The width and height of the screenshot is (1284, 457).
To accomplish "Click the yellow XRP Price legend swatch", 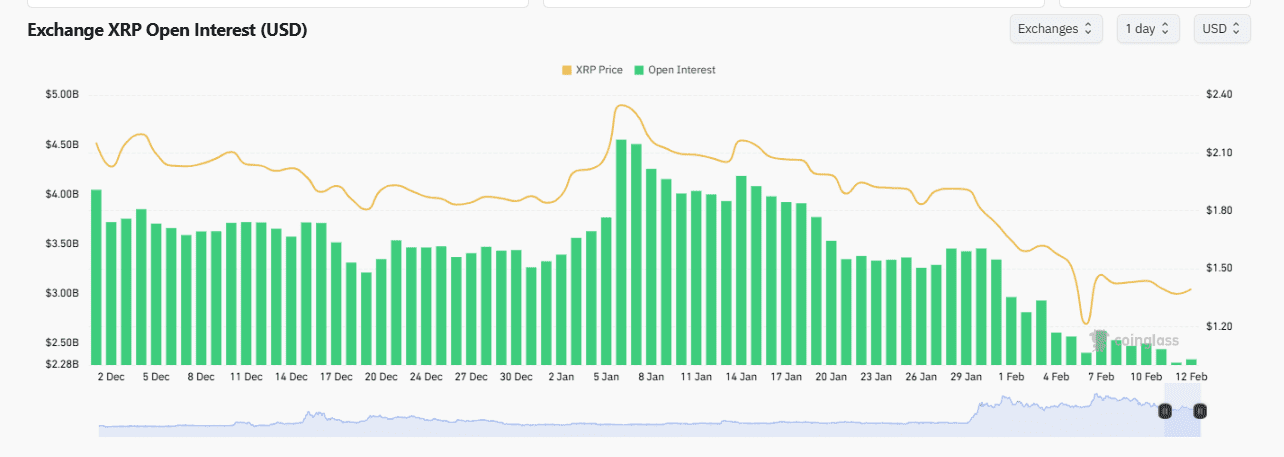I will click(567, 70).
